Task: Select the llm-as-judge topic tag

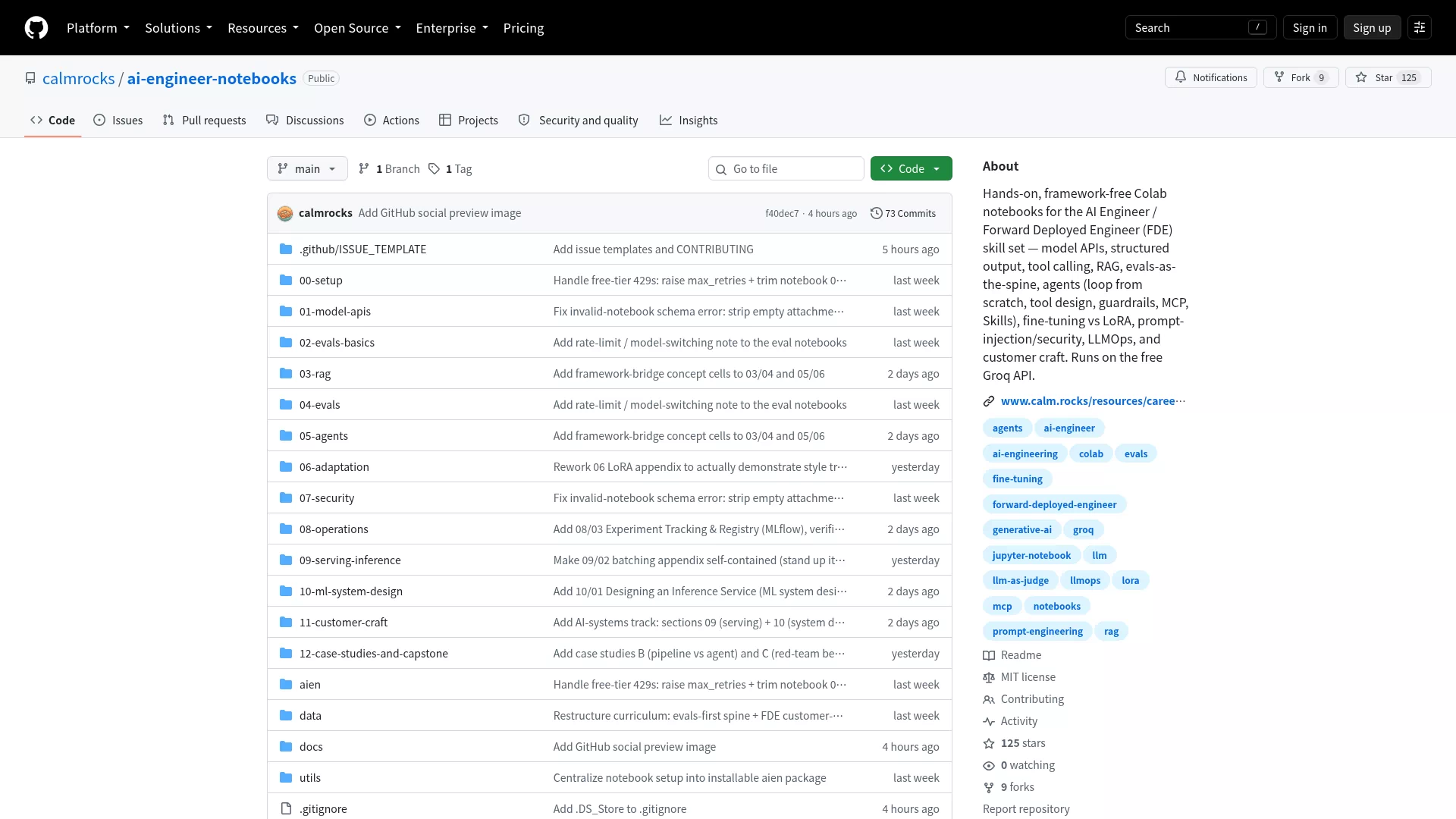Action: [1020, 581]
